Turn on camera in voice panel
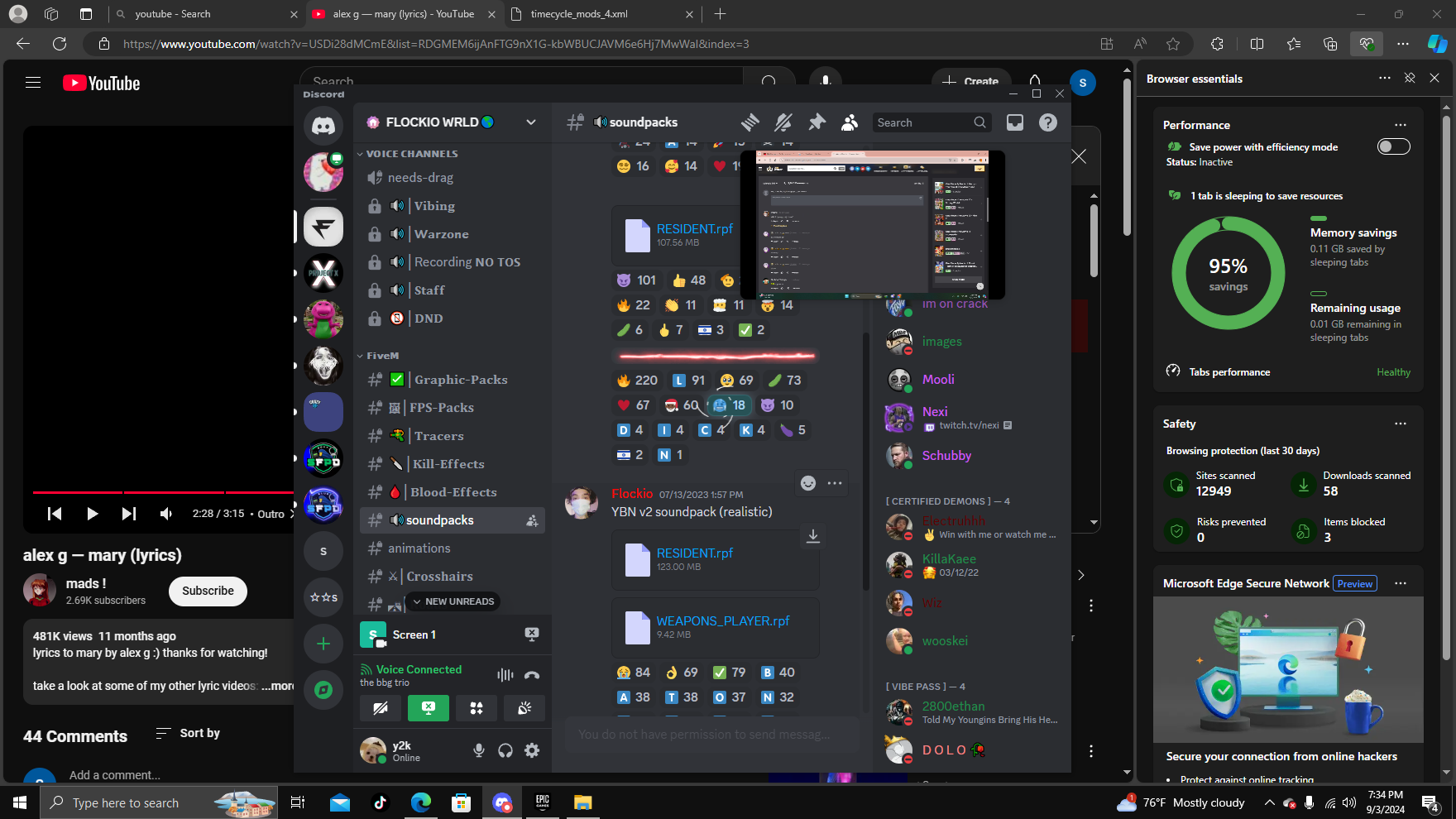The width and height of the screenshot is (1456, 819). pos(381,708)
